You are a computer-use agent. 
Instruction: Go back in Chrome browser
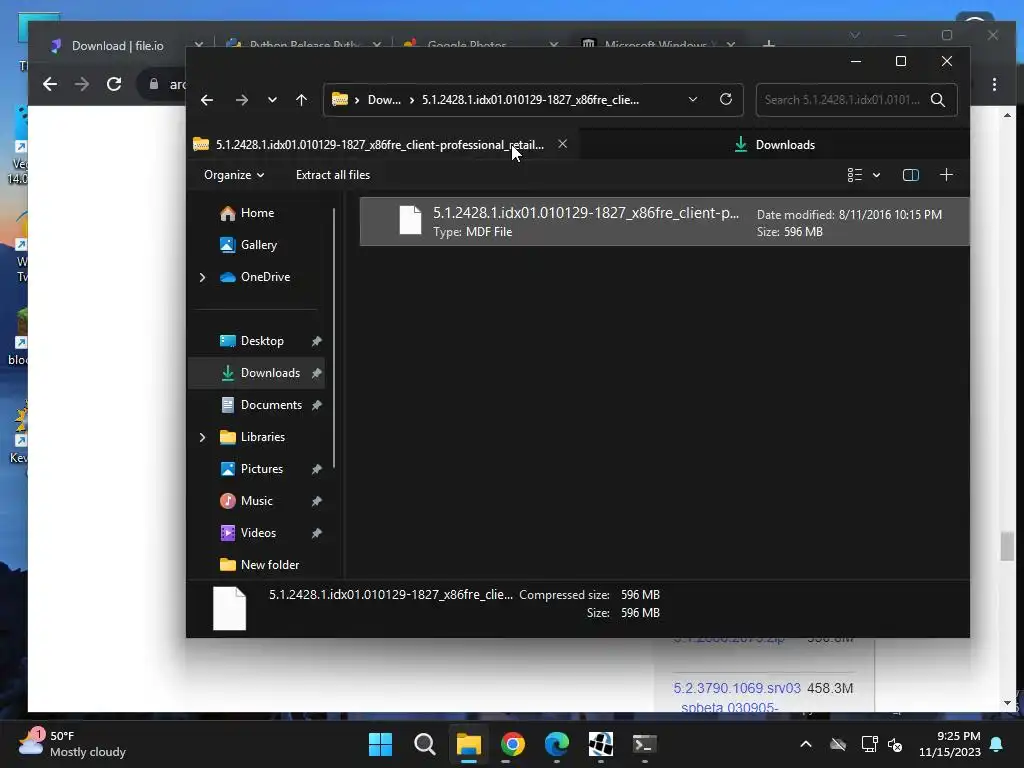50,84
